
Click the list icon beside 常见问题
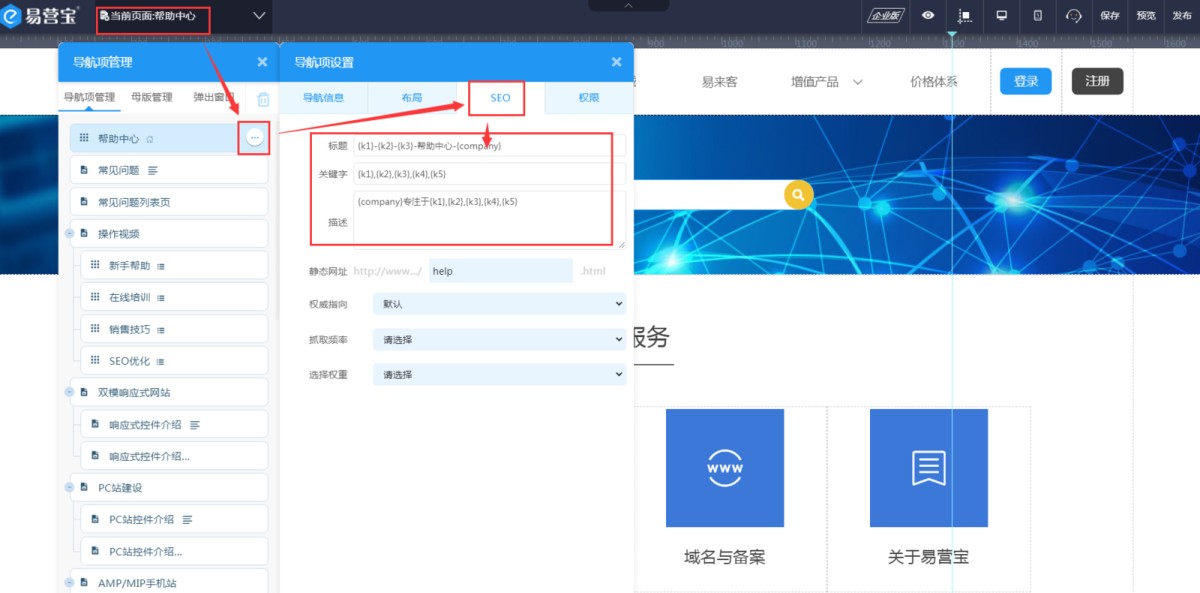(x=153, y=171)
